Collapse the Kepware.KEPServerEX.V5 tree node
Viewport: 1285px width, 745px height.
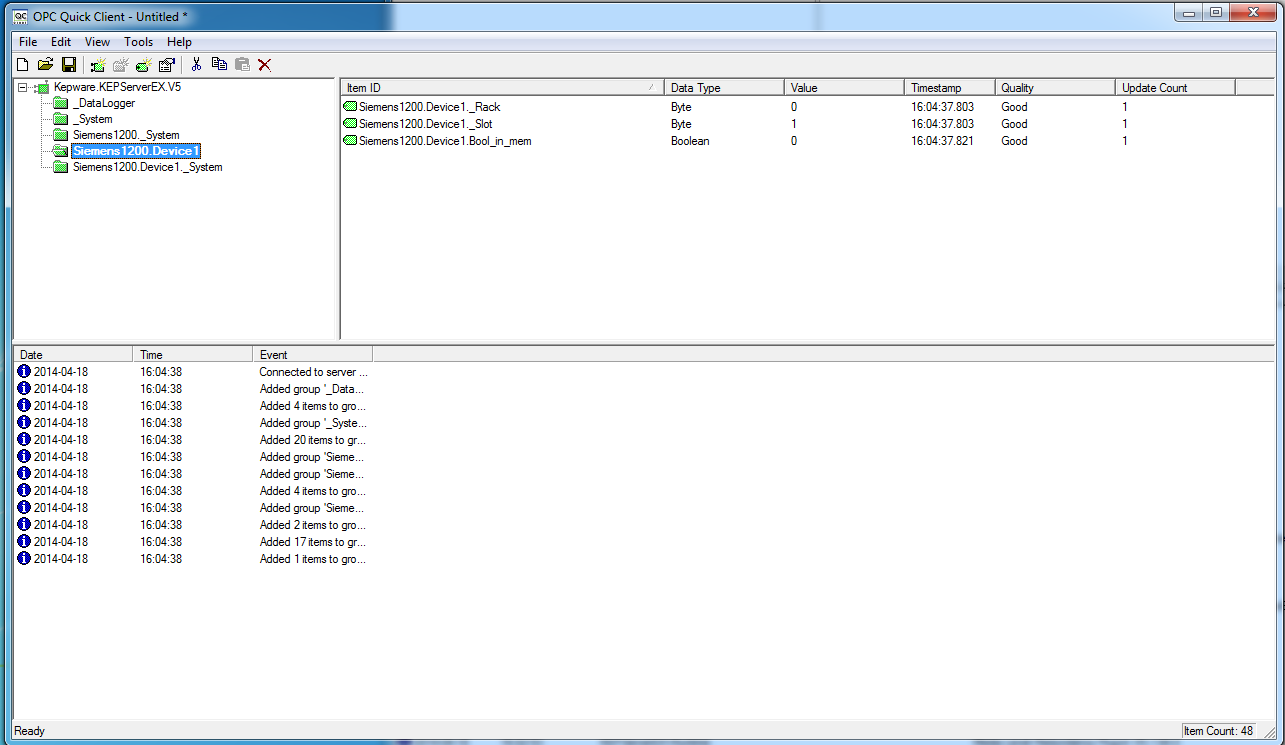point(23,88)
